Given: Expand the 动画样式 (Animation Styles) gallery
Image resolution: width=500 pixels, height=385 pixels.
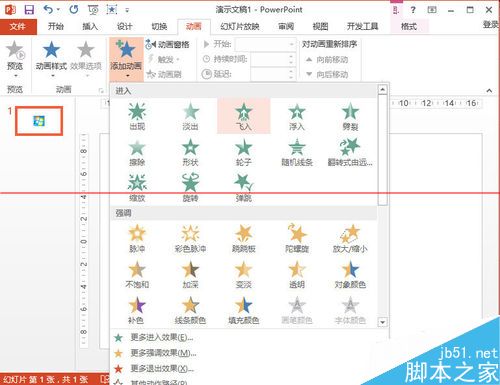Looking at the screenshot, I should (52, 60).
